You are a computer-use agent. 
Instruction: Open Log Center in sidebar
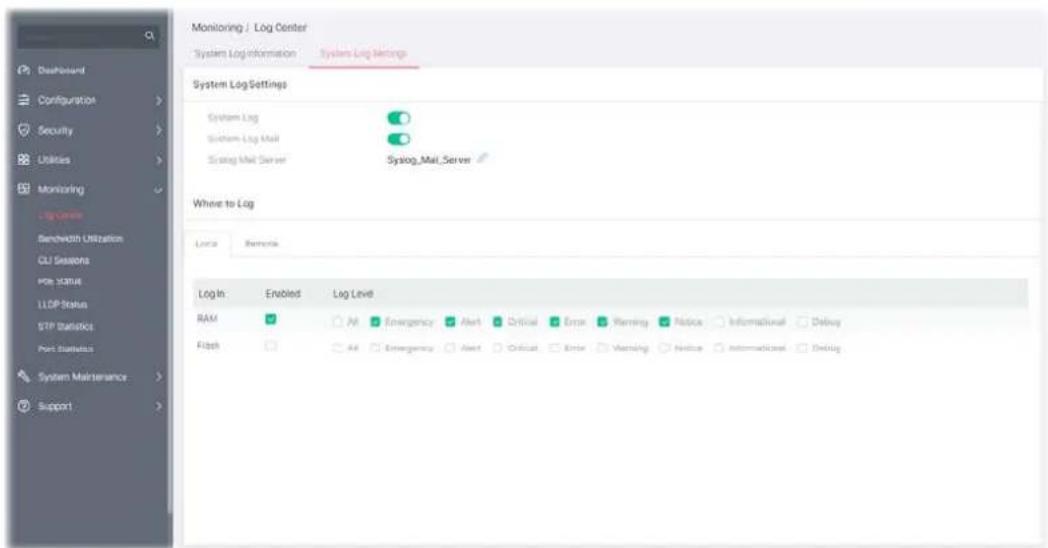pos(61,215)
